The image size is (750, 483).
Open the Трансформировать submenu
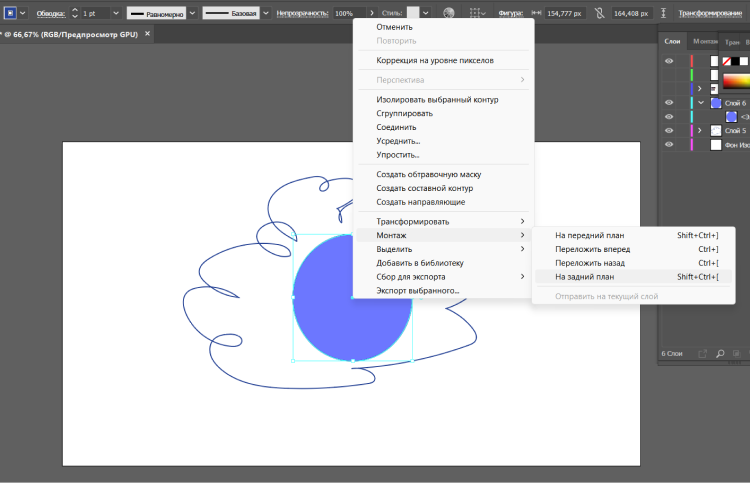[443, 221]
